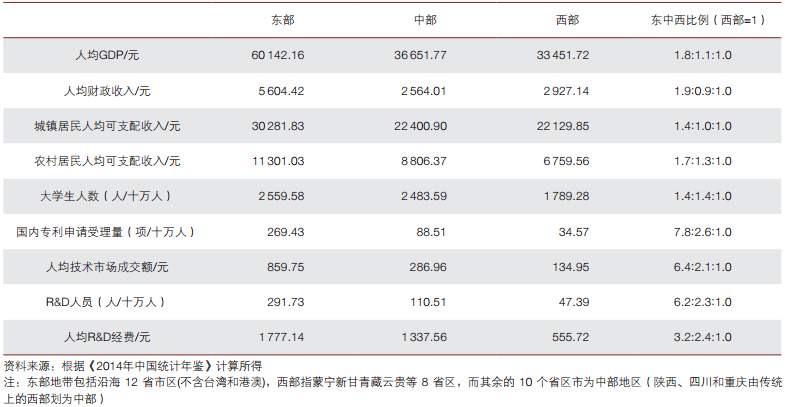The height and width of the screenshot is (407, 785).
Task: Select the R&D人员 row label
Action: tap(106, 302)
